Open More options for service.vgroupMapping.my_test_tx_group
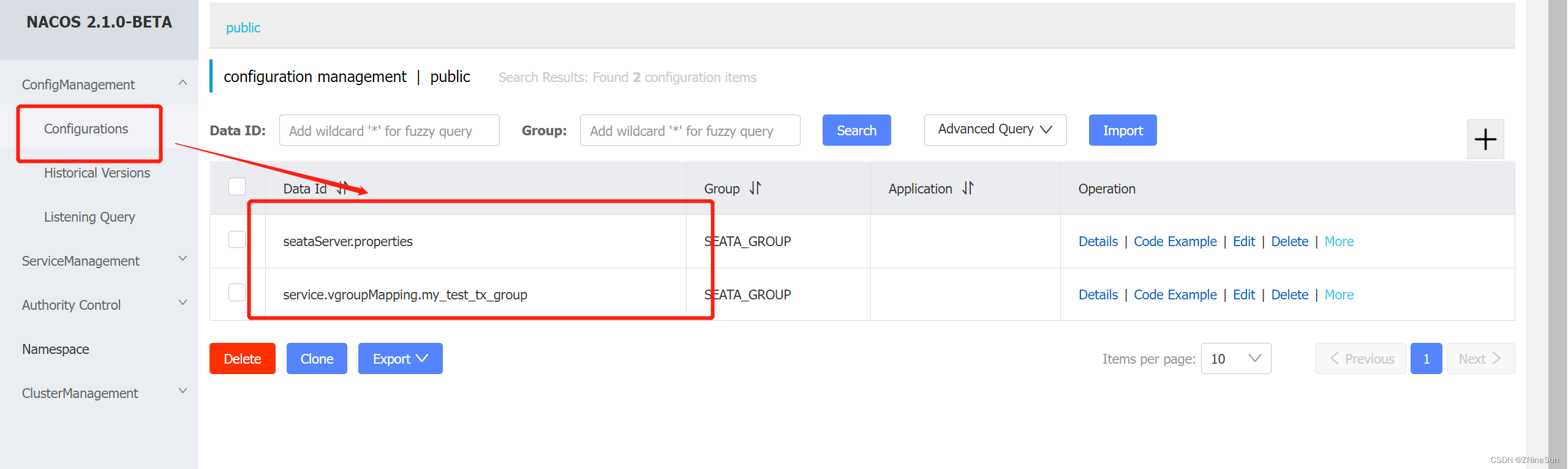Image resolution: width=1568 pixels, height=469 pixels. (x=1339, y=295)
